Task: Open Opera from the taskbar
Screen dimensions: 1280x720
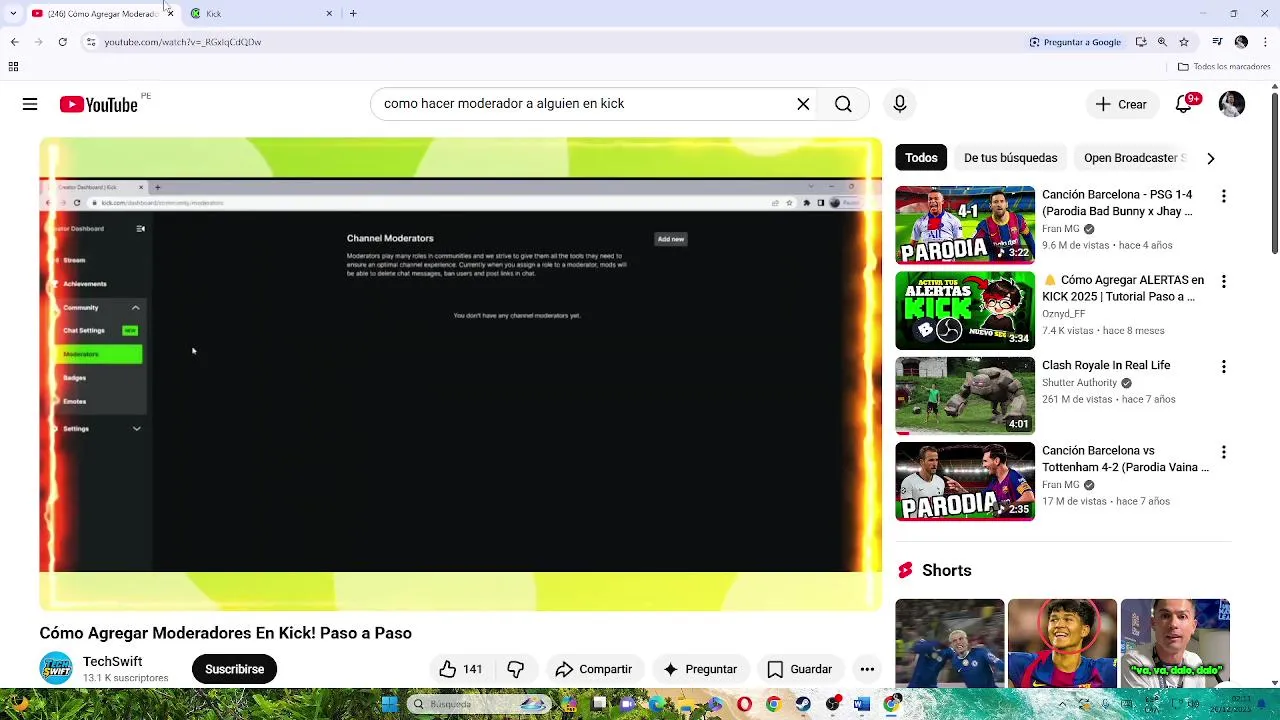Action: (x=744, y=704)
